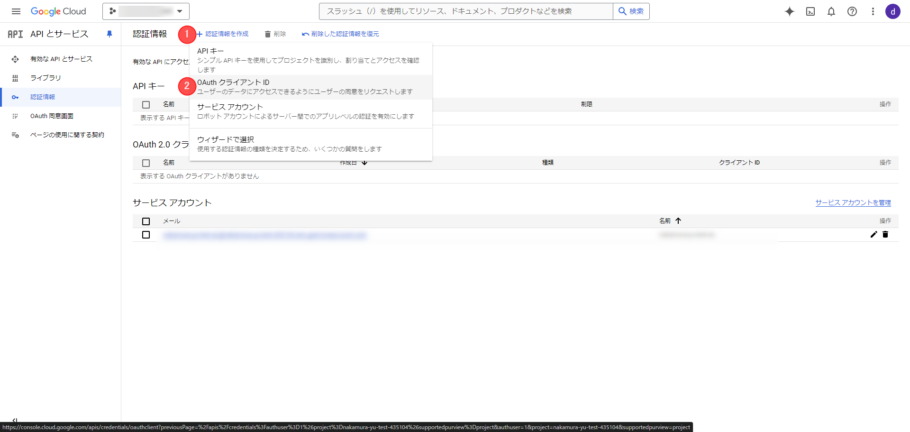Tick the API キー table header checkbox
The width and height of the screenshot is (910, 432).
tap(146, 104)
